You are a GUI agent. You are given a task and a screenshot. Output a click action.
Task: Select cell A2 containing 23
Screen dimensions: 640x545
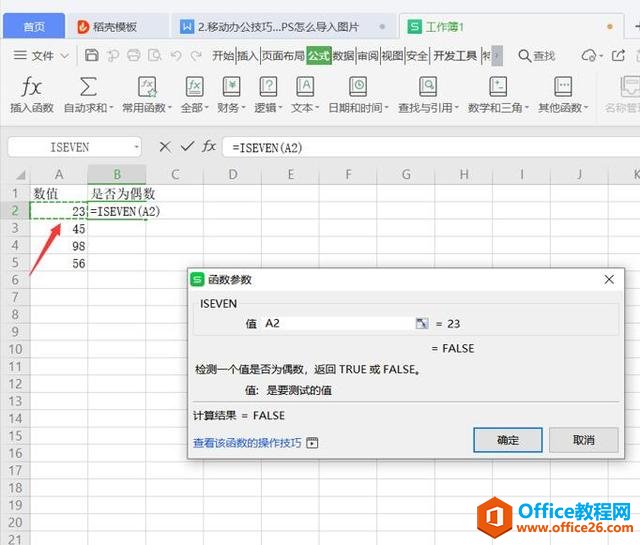click(x=59, y=211)
